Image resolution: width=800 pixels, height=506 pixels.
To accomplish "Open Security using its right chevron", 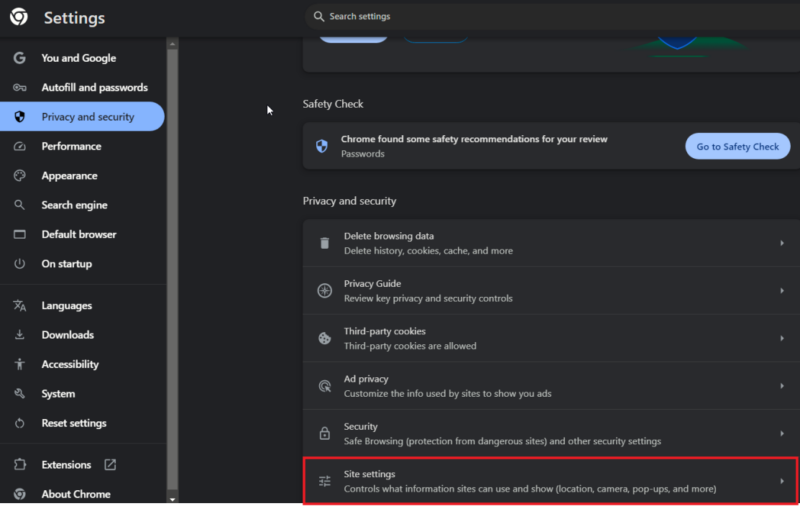I will pyautogui.click(x=782, y=434).
